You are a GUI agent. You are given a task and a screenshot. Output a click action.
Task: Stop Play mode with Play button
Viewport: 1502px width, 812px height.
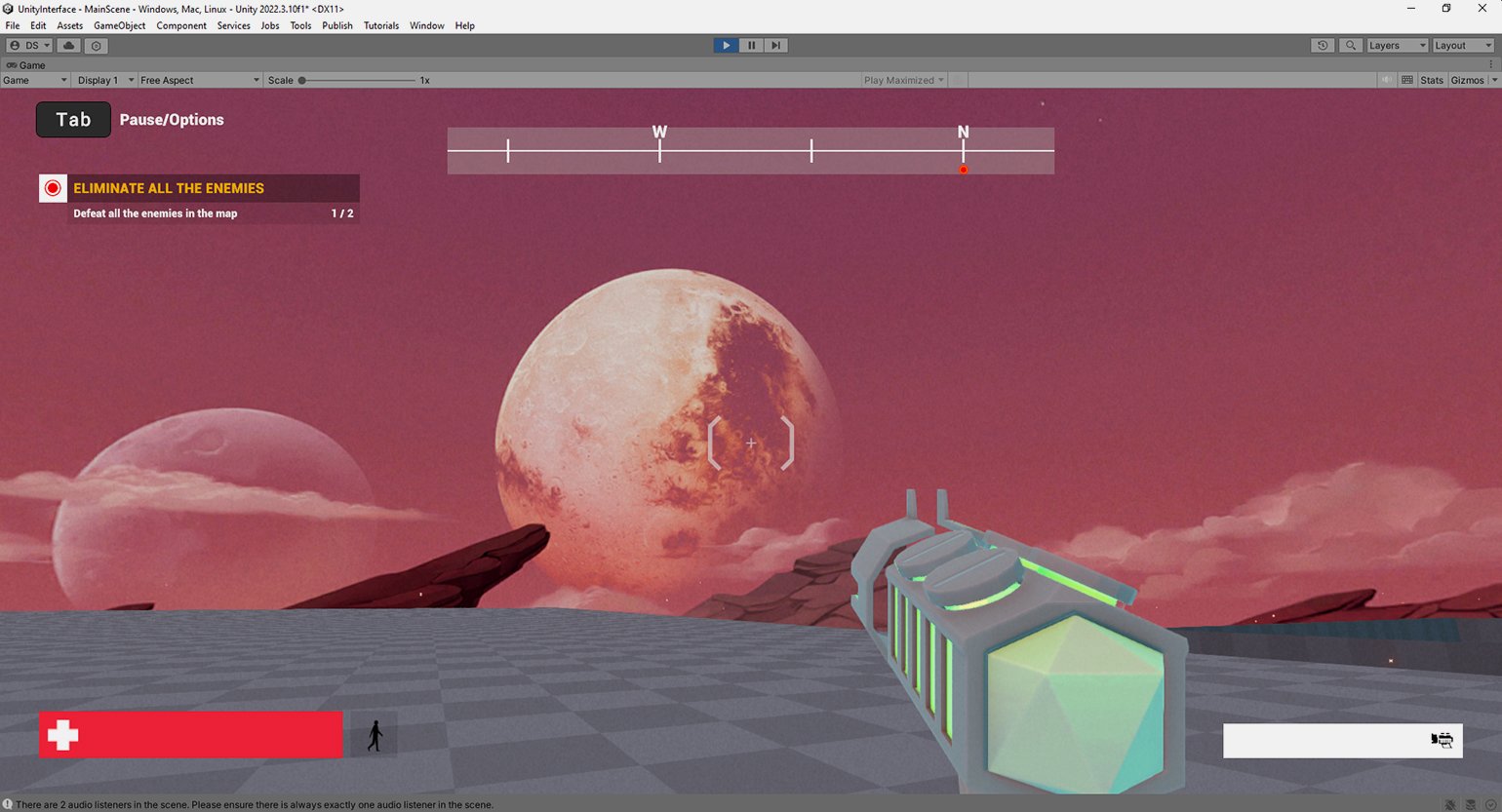726,46
